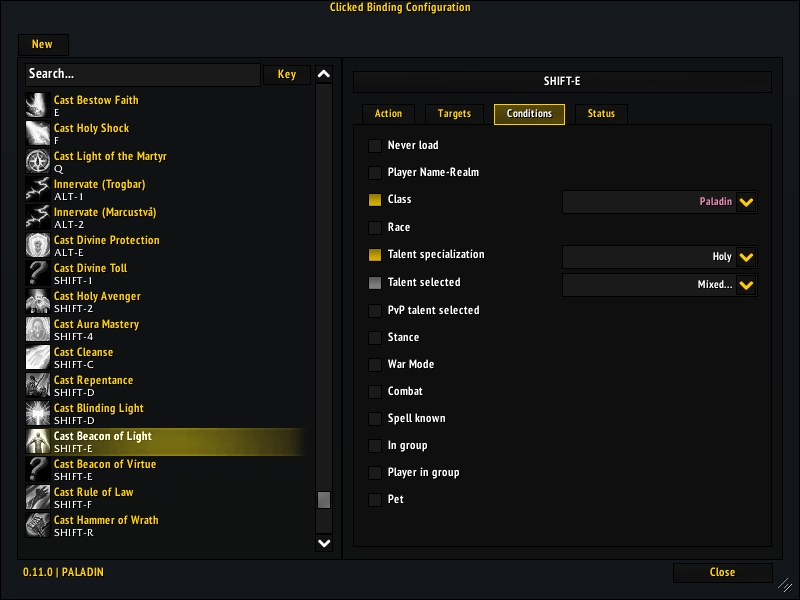Open the Paladin class dropdown
The height and width of the screenshot is (600, 800).
tap(746, 202)
